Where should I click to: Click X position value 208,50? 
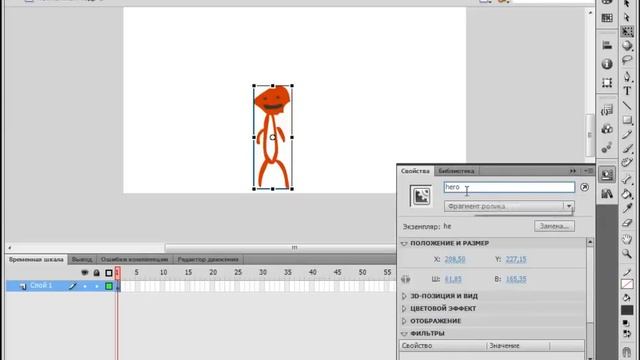click(x=455, y=259)
